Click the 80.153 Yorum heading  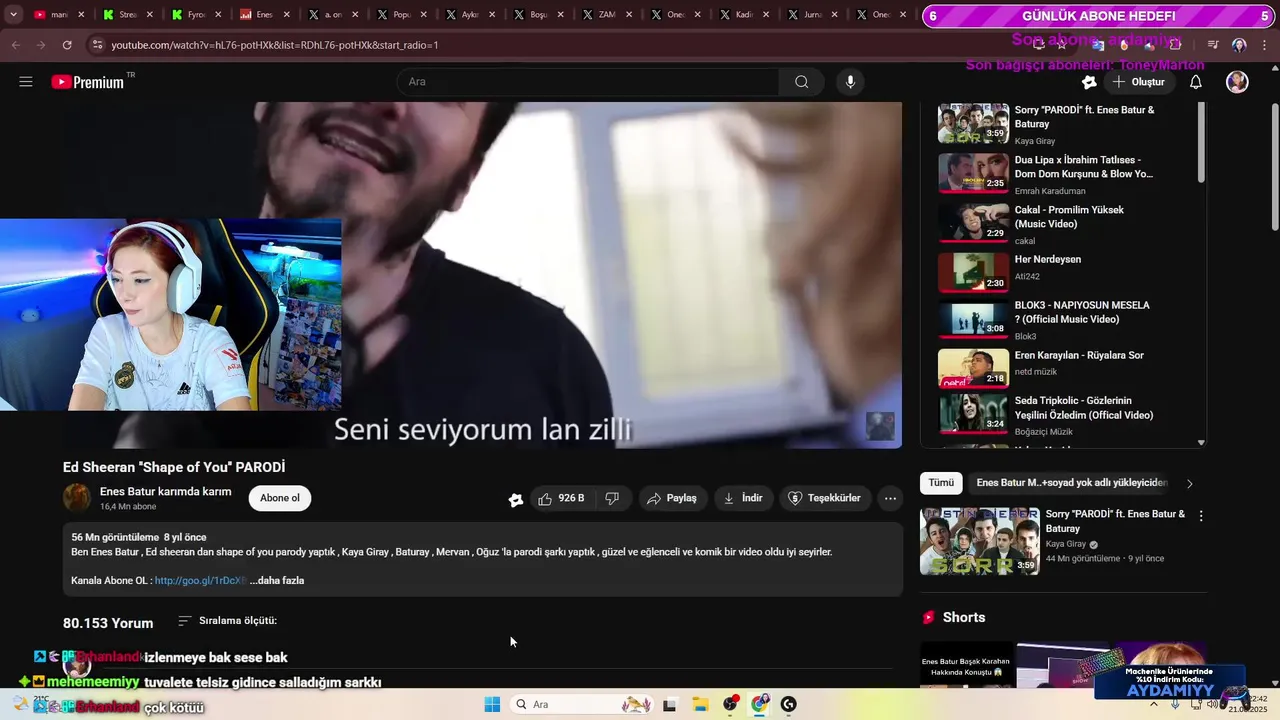(x=108, y=623)
